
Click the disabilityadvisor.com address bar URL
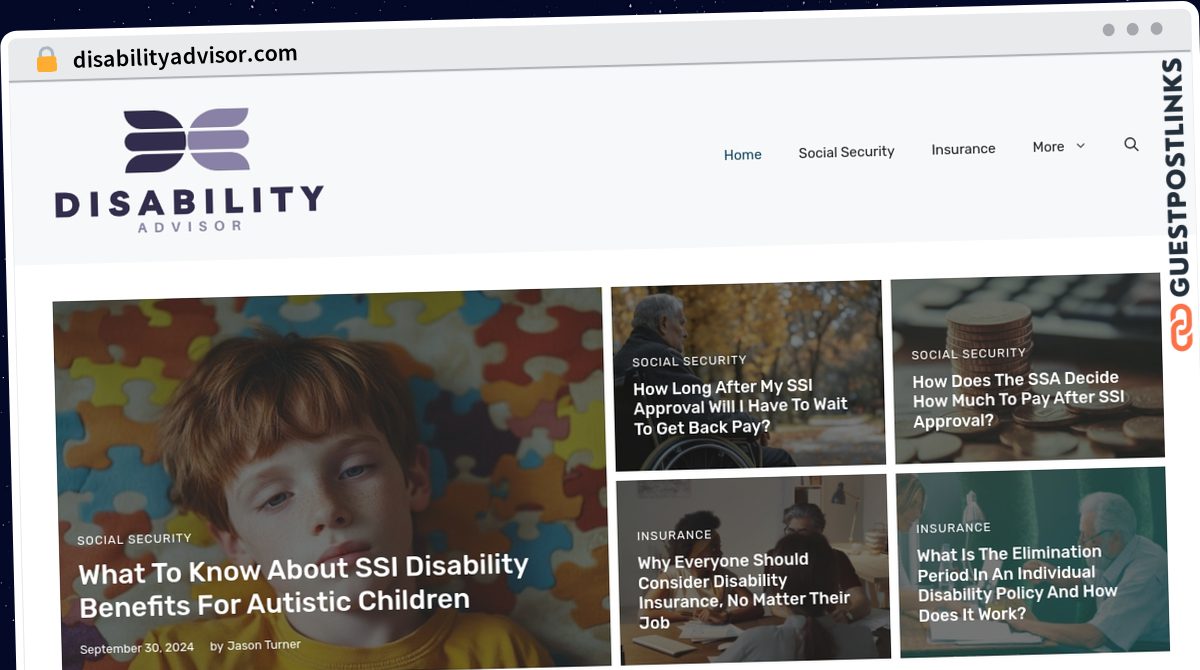(x=185, y=57)
